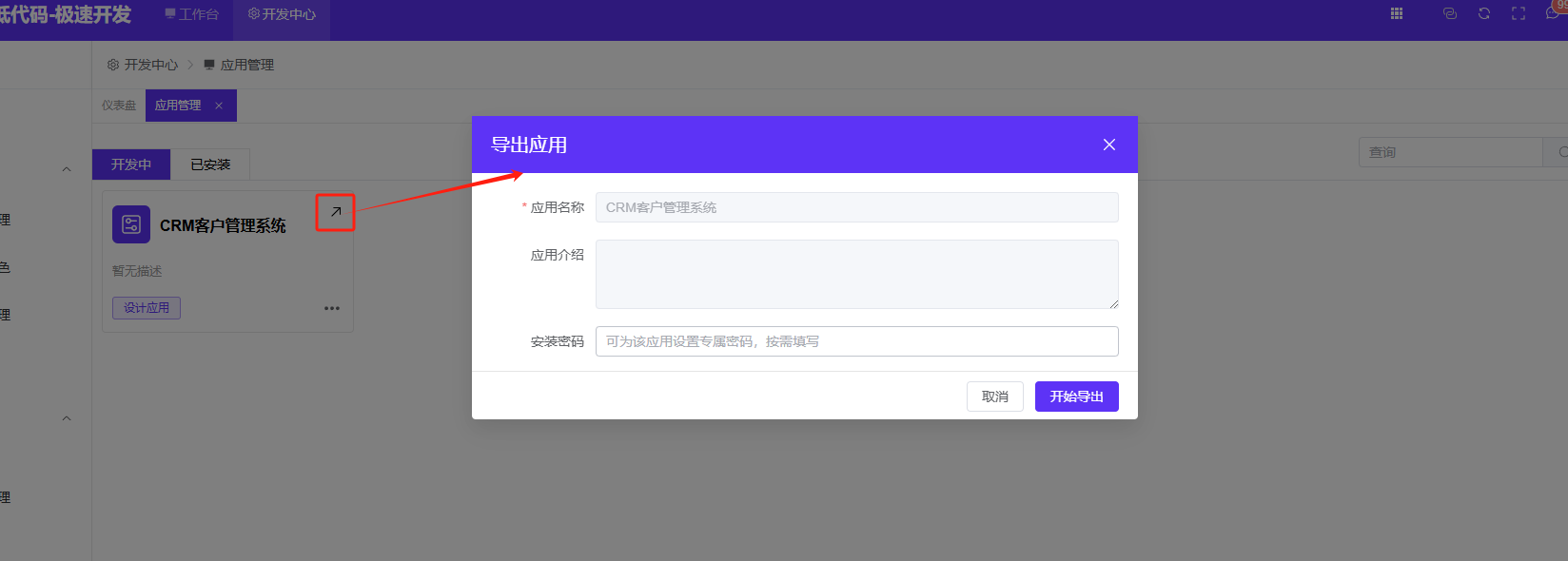
Task: Open the grid apps icon in top bar
Action: click(1397, 13)
